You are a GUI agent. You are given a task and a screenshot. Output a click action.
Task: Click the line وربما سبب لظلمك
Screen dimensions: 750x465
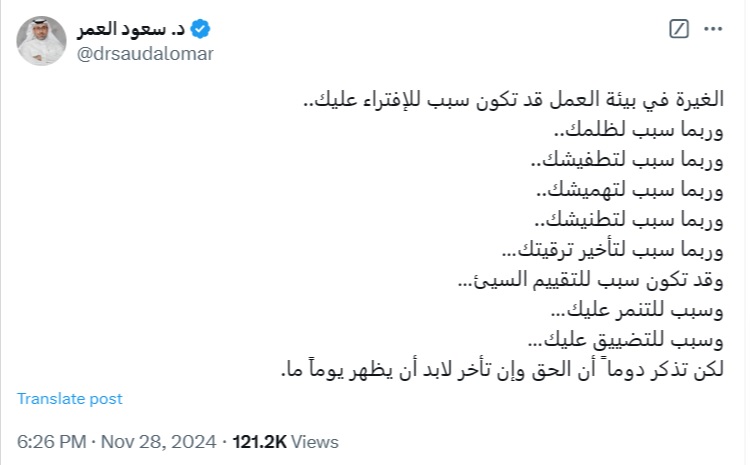[x=639, y=130]
